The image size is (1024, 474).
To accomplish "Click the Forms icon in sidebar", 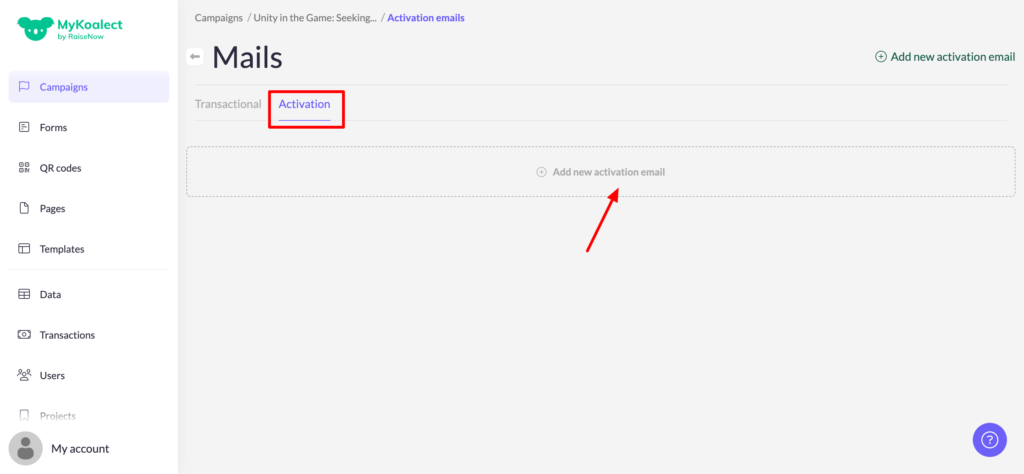I will (24, 127).
